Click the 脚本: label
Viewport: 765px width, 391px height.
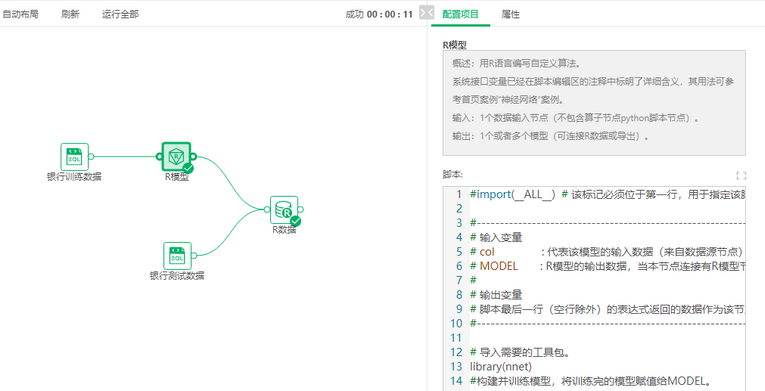pos(453,174)
